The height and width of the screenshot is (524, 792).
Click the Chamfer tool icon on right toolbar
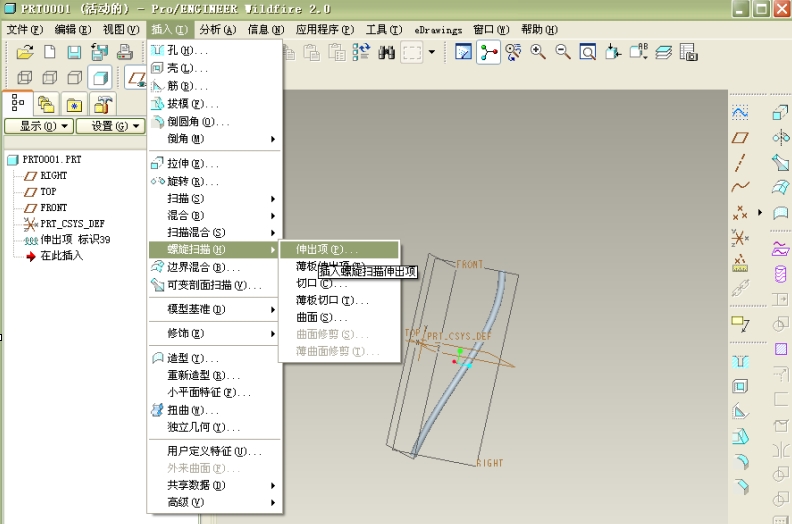pyautogui.click(x=740, y=486)
